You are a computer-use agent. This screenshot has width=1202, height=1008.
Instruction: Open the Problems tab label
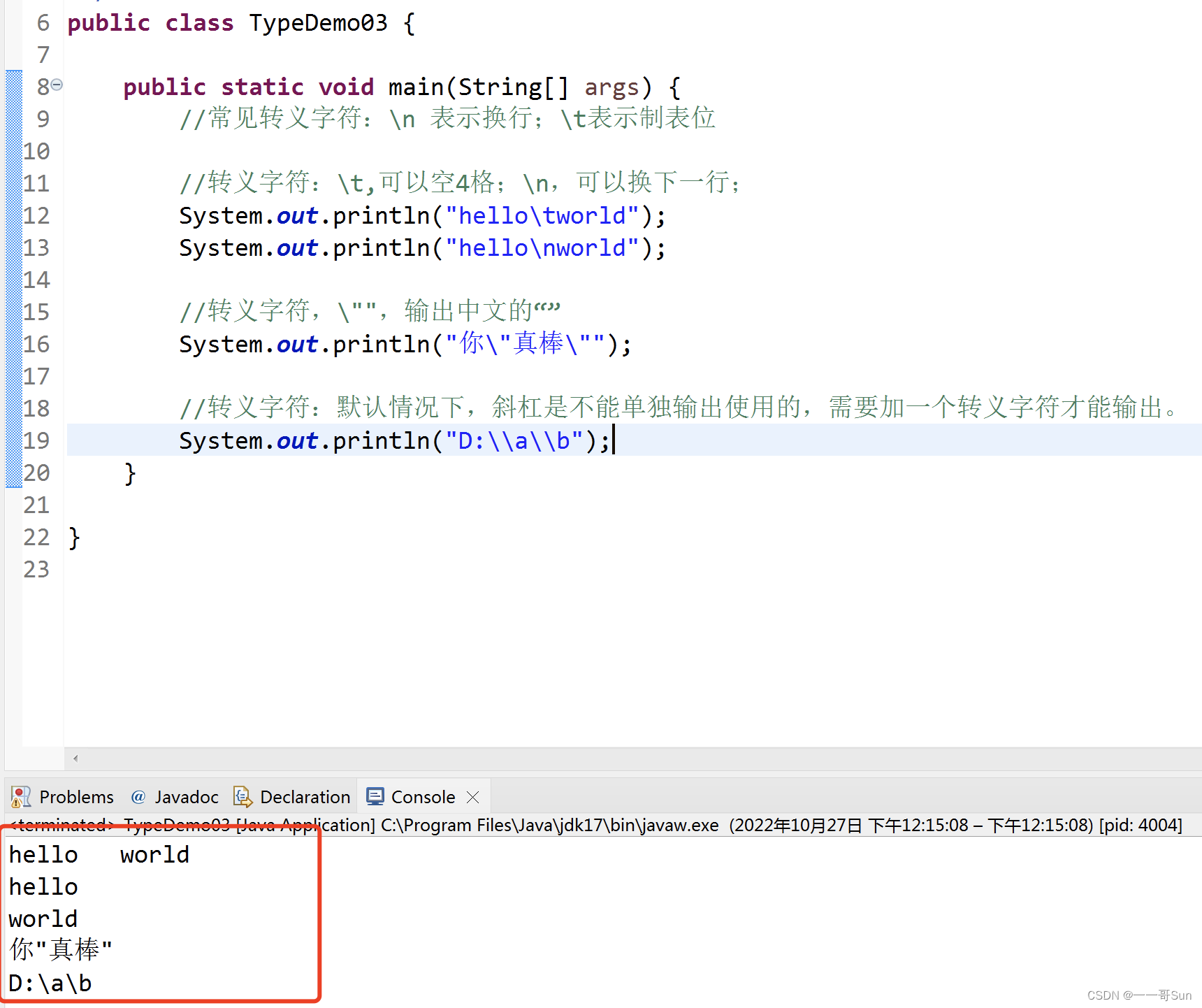(x=76, y=797)
